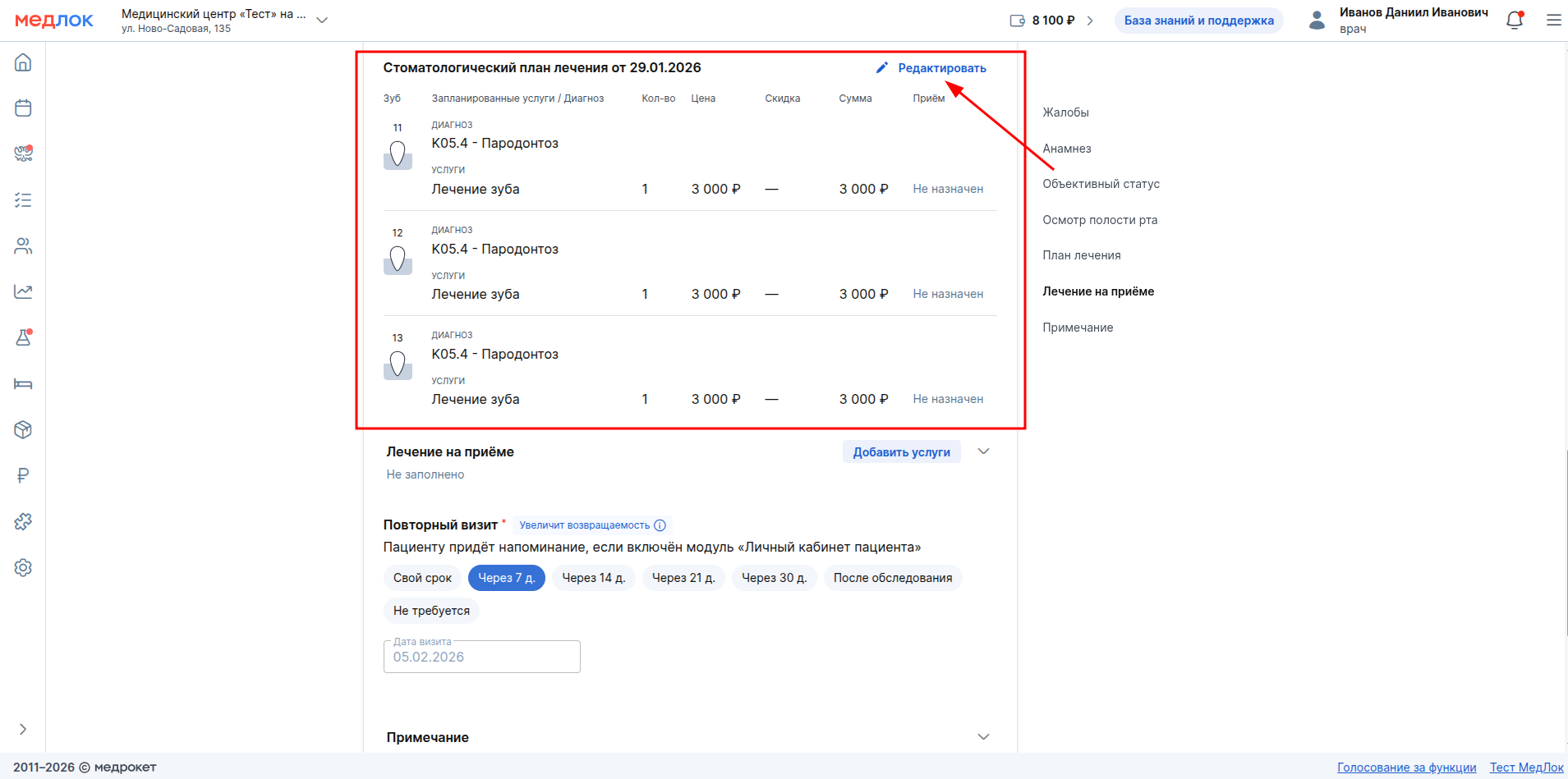Open the hospital bed sidebar icon

(x=23, y=384)
